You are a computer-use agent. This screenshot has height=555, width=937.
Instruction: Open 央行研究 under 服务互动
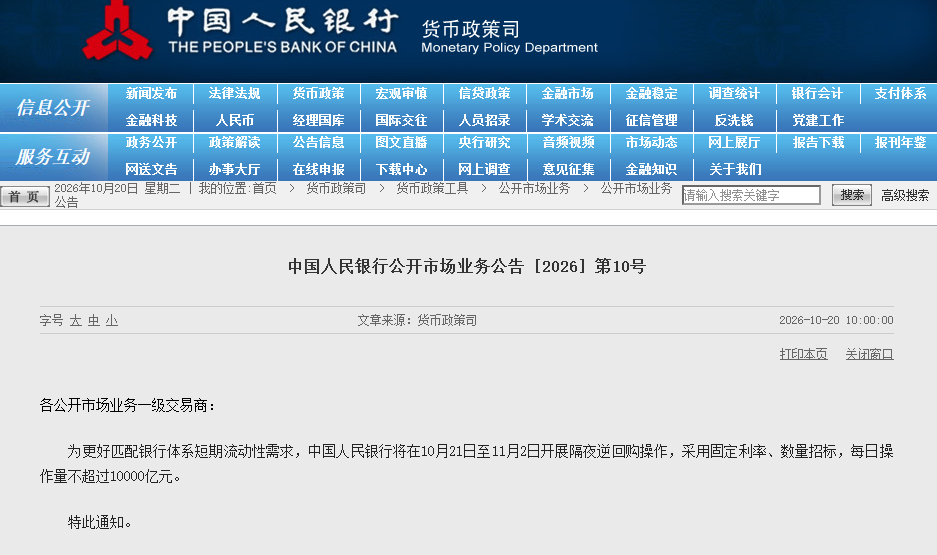tap(484, 142)
